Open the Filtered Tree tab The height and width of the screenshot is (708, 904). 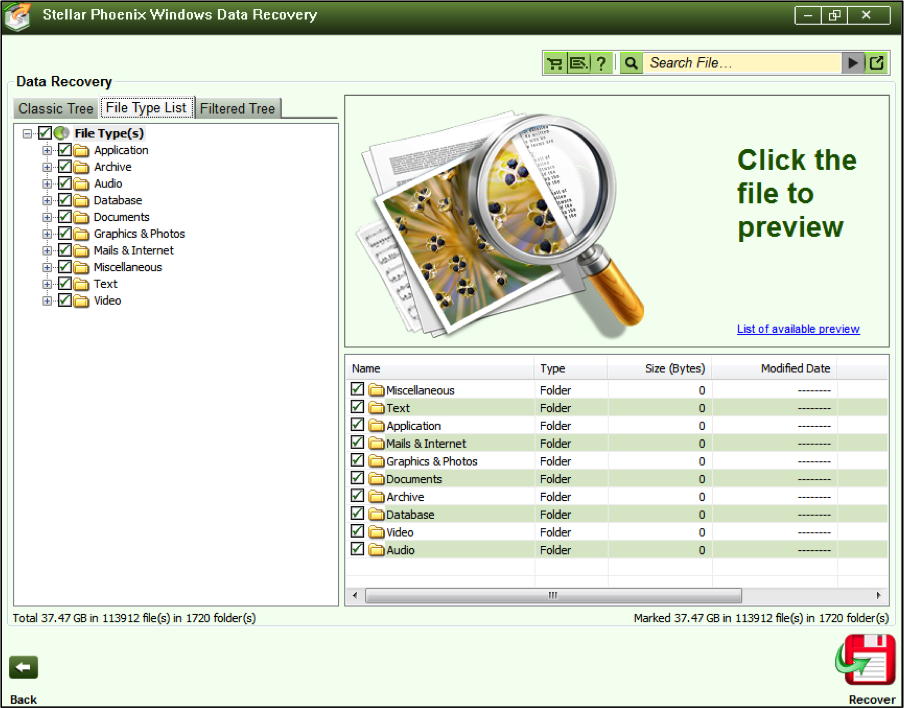(x=238, y=108)
